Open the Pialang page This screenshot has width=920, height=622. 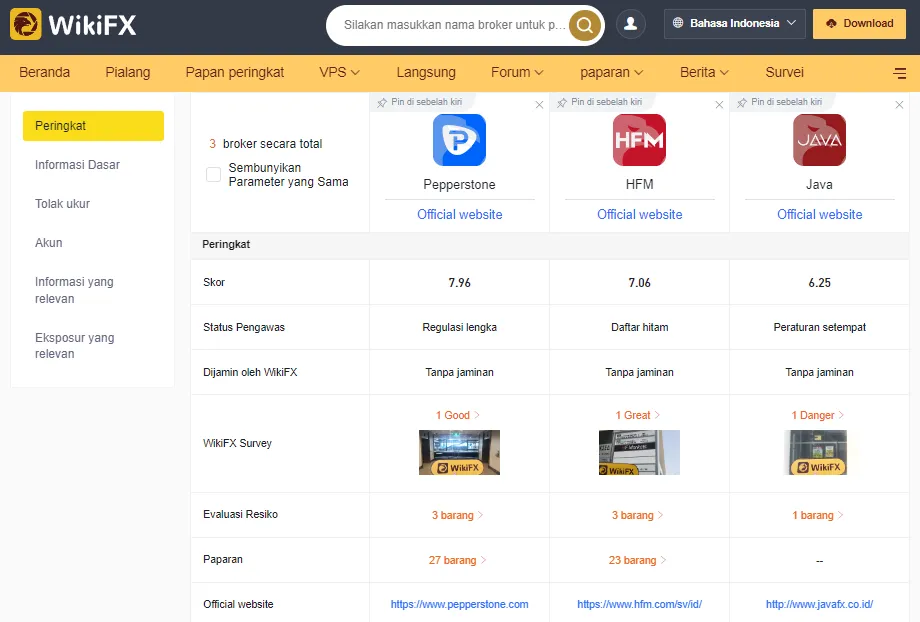point(128,72)
